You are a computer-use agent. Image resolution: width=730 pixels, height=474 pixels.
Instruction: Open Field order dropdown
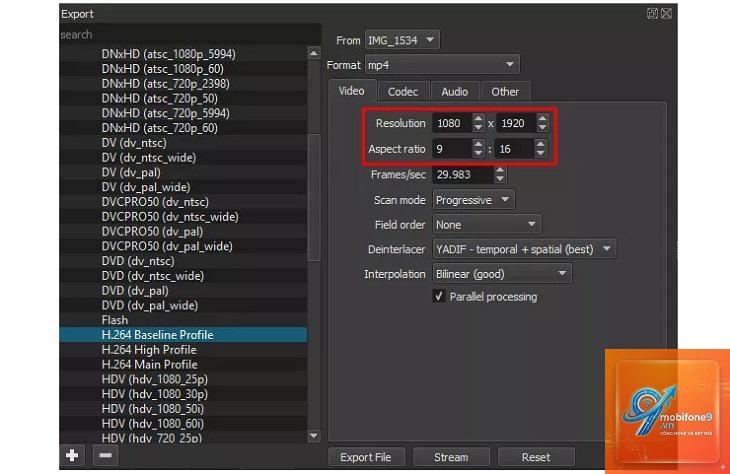pos(487,225)
